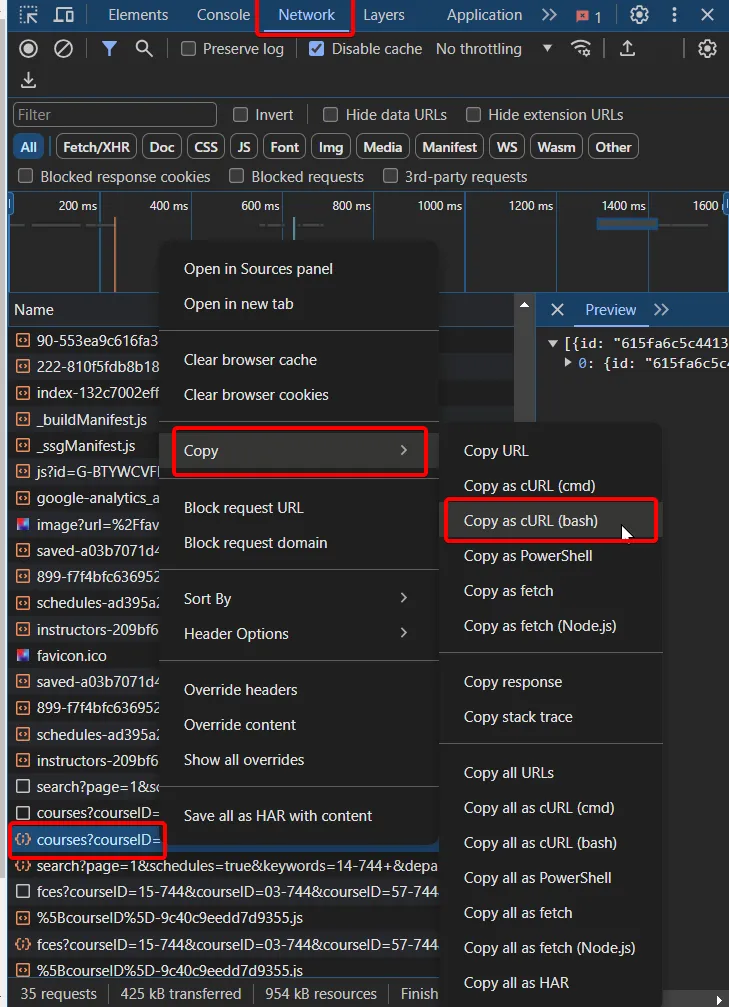Viewport: 729px width, 1007px height.
Task: Activate the inspect element picker icon
Action: click(28, 15)
